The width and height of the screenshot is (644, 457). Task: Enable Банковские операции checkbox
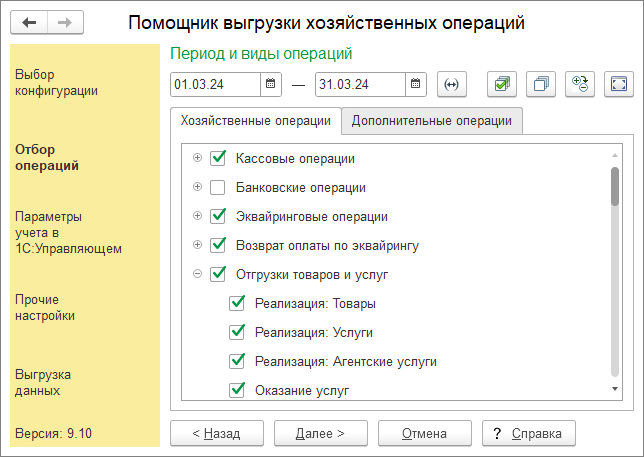point(218,188)
